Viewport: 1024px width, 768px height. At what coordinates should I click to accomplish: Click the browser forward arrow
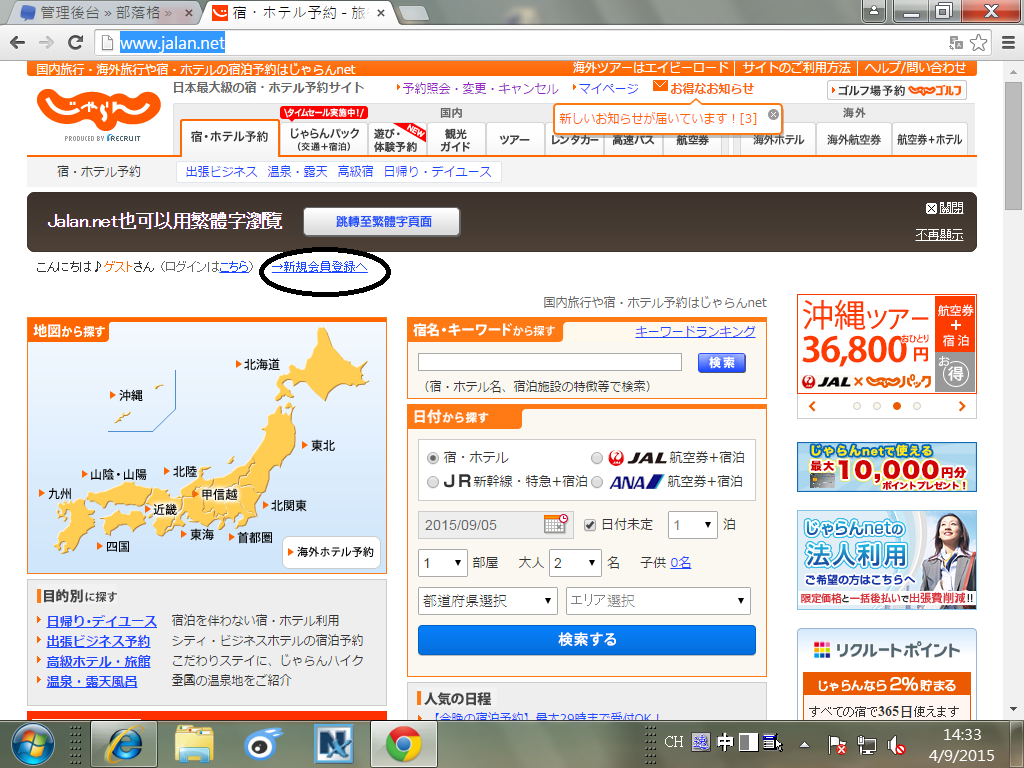46,43
